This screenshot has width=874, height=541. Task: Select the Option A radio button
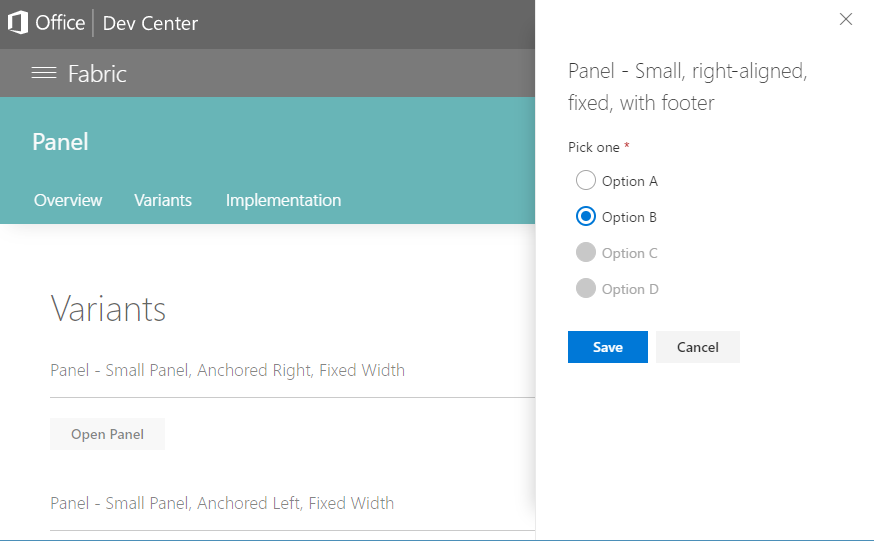tap(586, 181)
